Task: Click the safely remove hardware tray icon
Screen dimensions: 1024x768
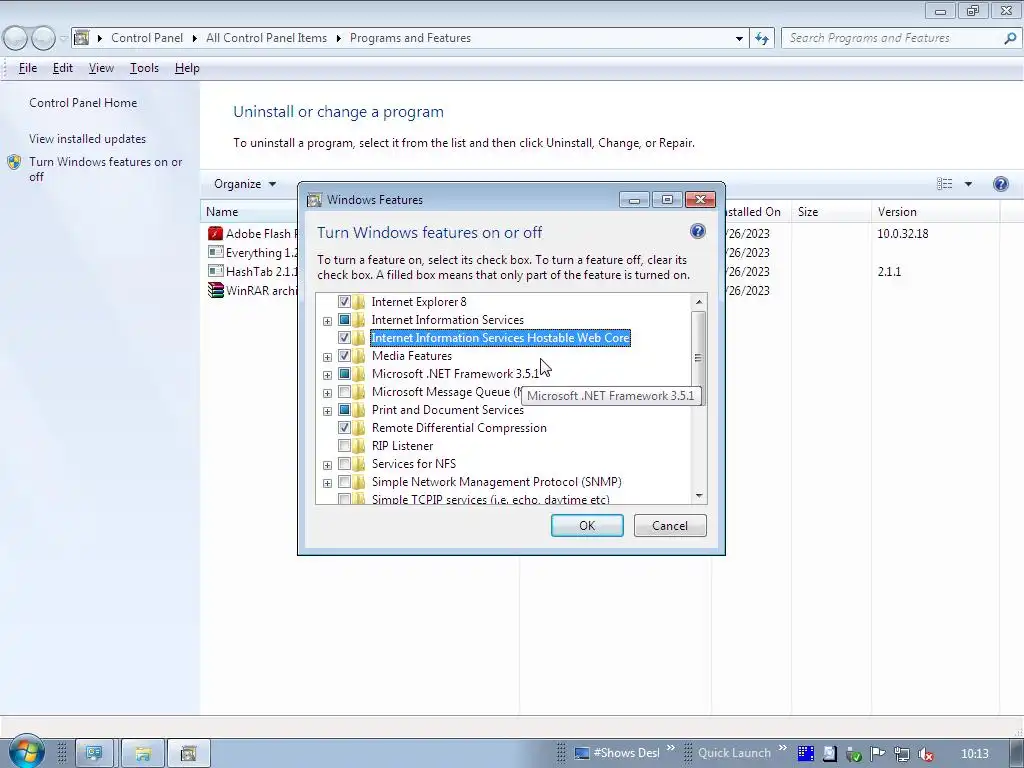Action: (x=853, y=754)
